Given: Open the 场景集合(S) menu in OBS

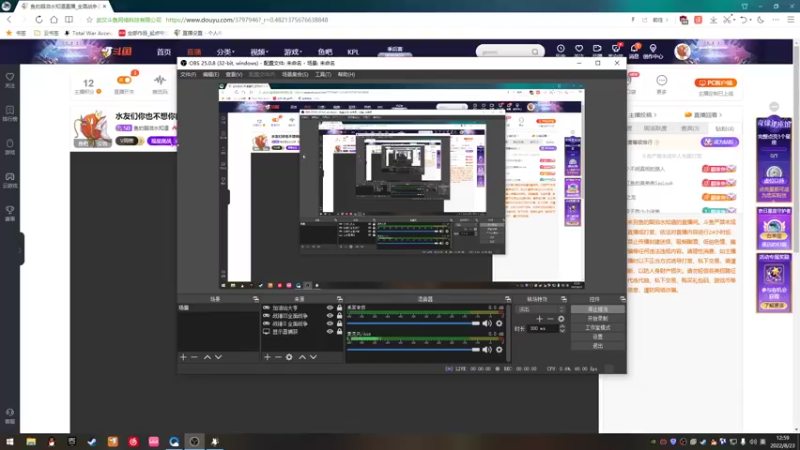Looking at the screenshot, I should [295, 74].
